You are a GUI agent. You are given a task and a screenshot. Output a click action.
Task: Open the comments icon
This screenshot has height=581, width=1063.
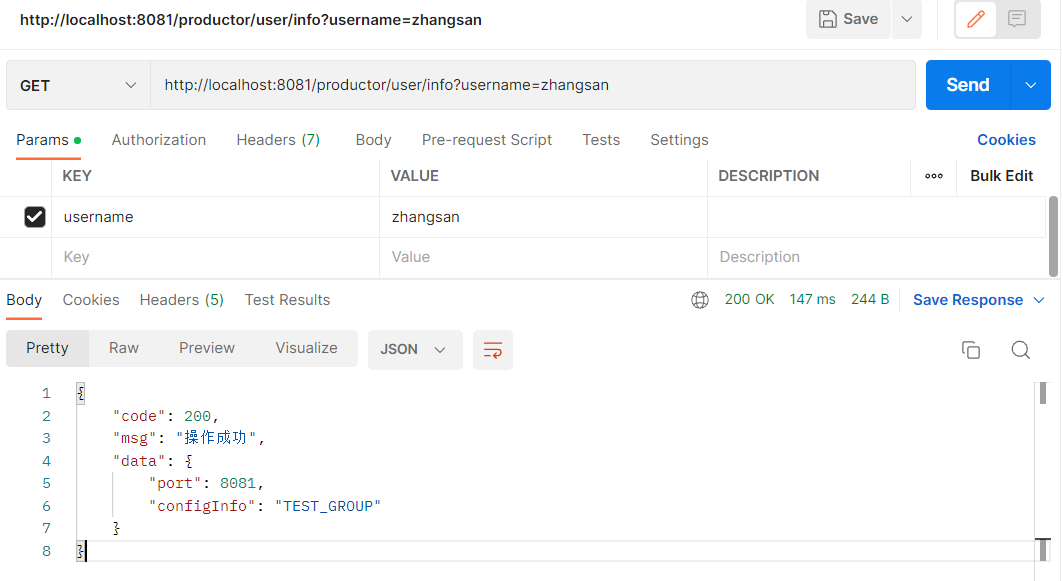click(x=1017, y=19)
